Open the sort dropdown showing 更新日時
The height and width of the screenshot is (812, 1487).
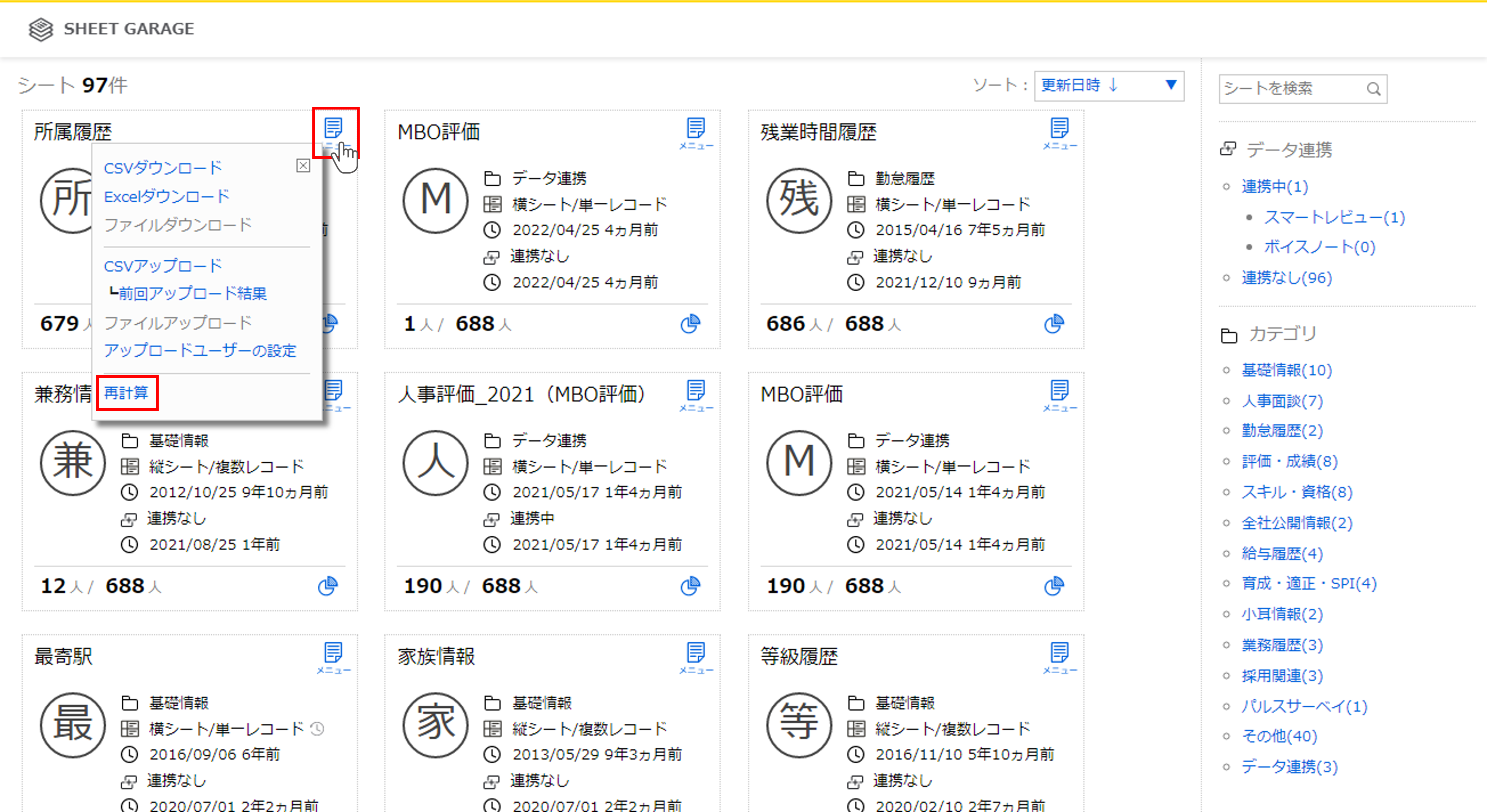point(1109,86)
